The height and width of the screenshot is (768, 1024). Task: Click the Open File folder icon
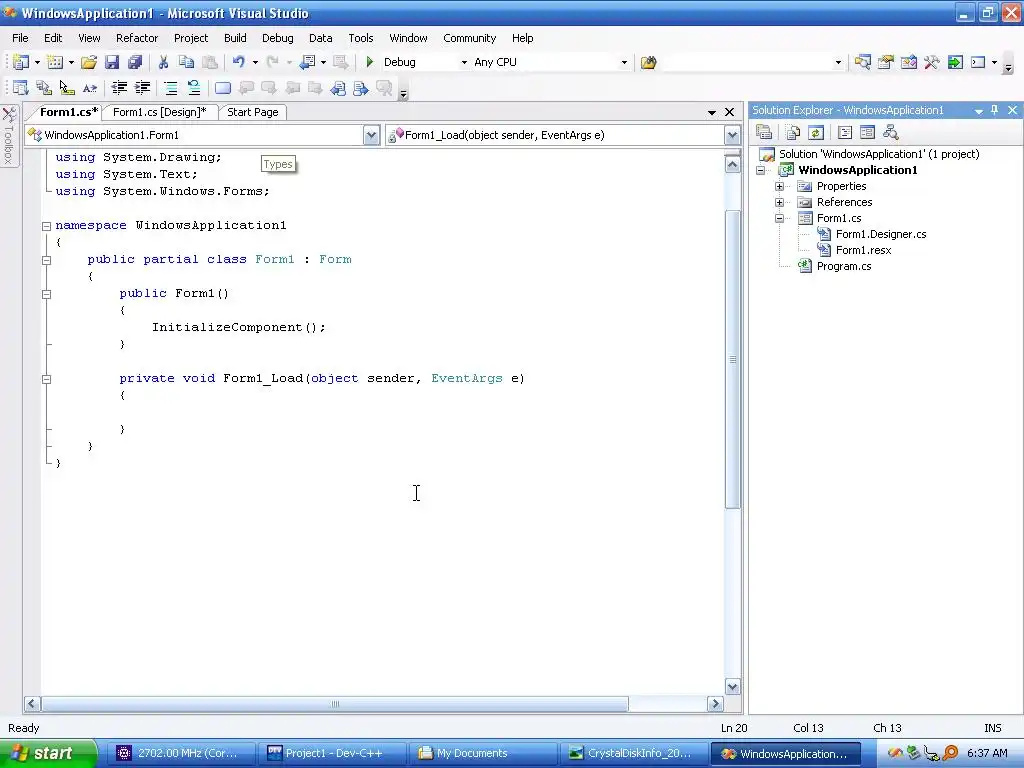click(89, 62)
